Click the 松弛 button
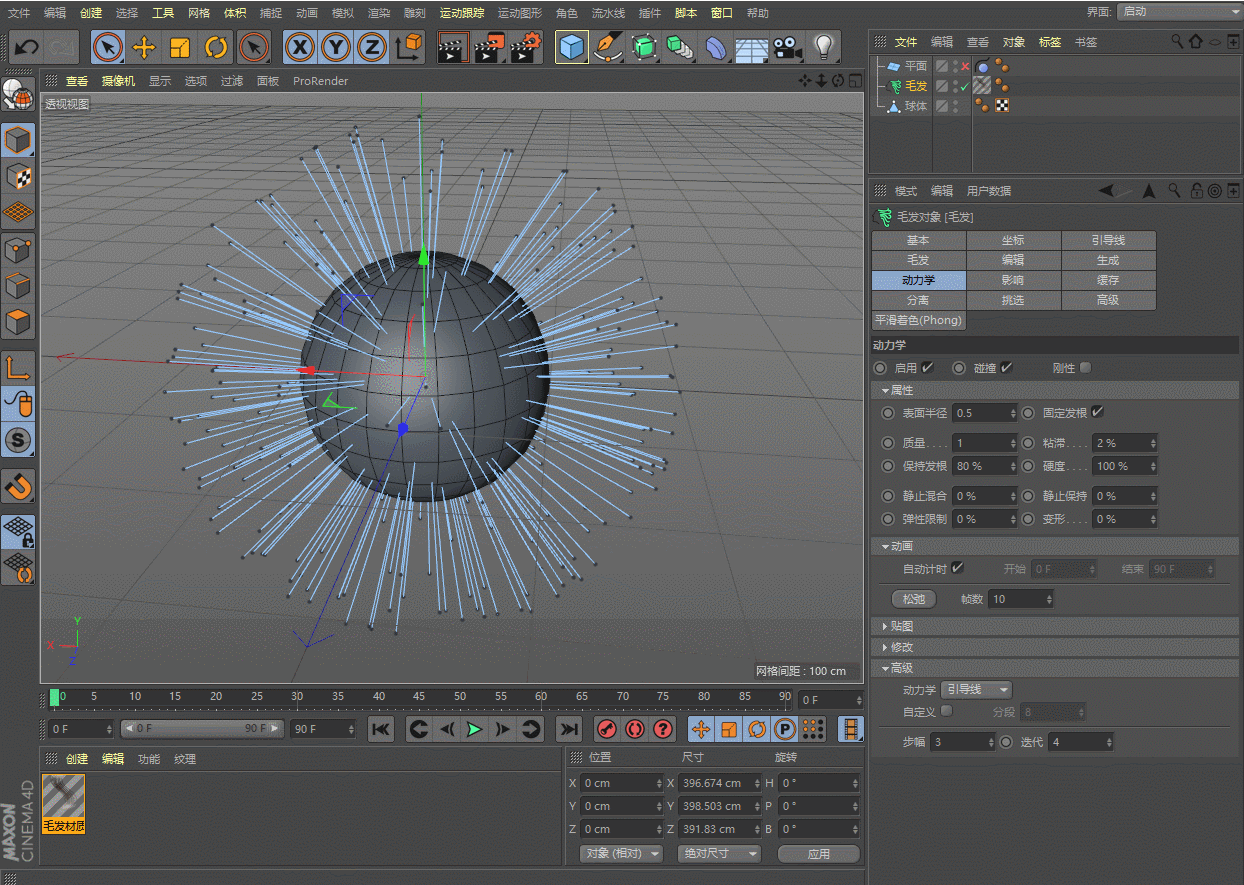The height and width of the screenshot is (885, 1244). point(913,599)
